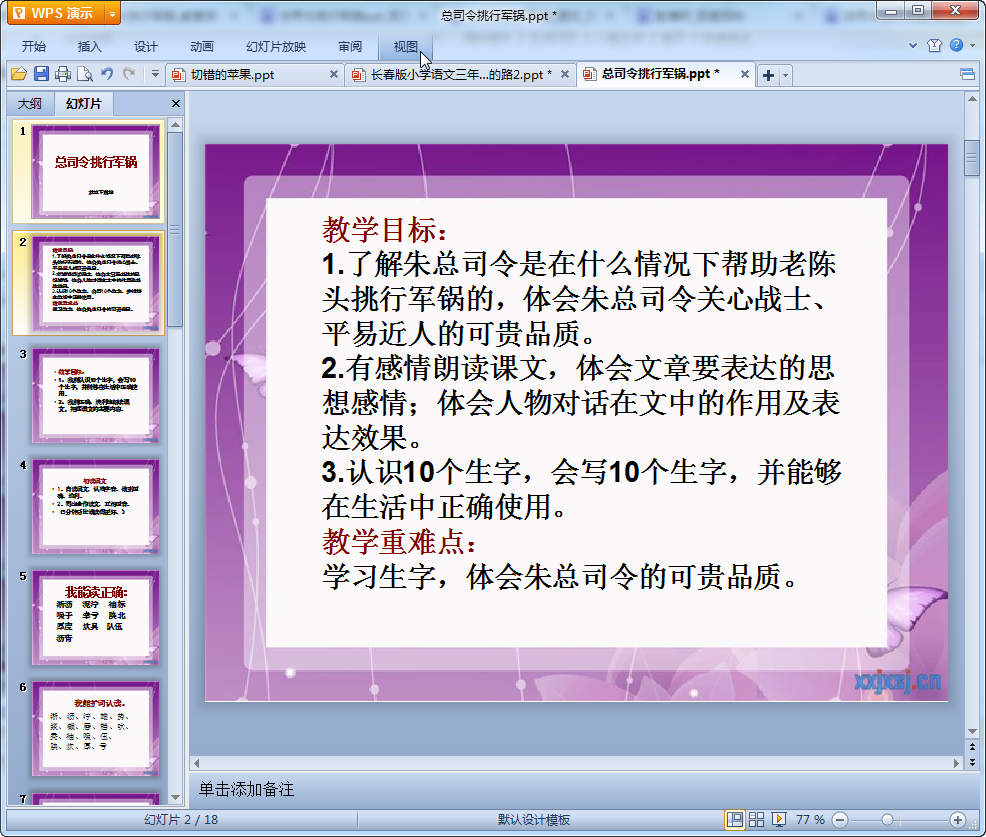The image size is (986, 837).
Task: Switch to the 幻灯片 pane tab
Action: 84,104
